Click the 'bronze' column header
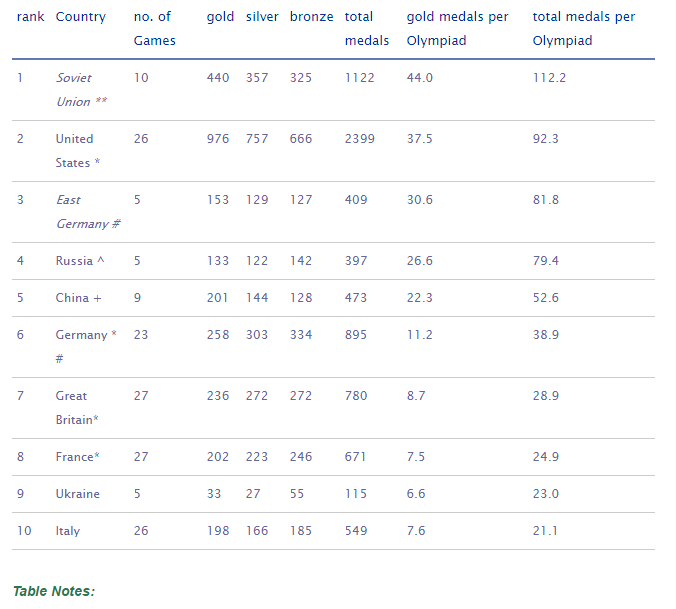 click(311, 17)
